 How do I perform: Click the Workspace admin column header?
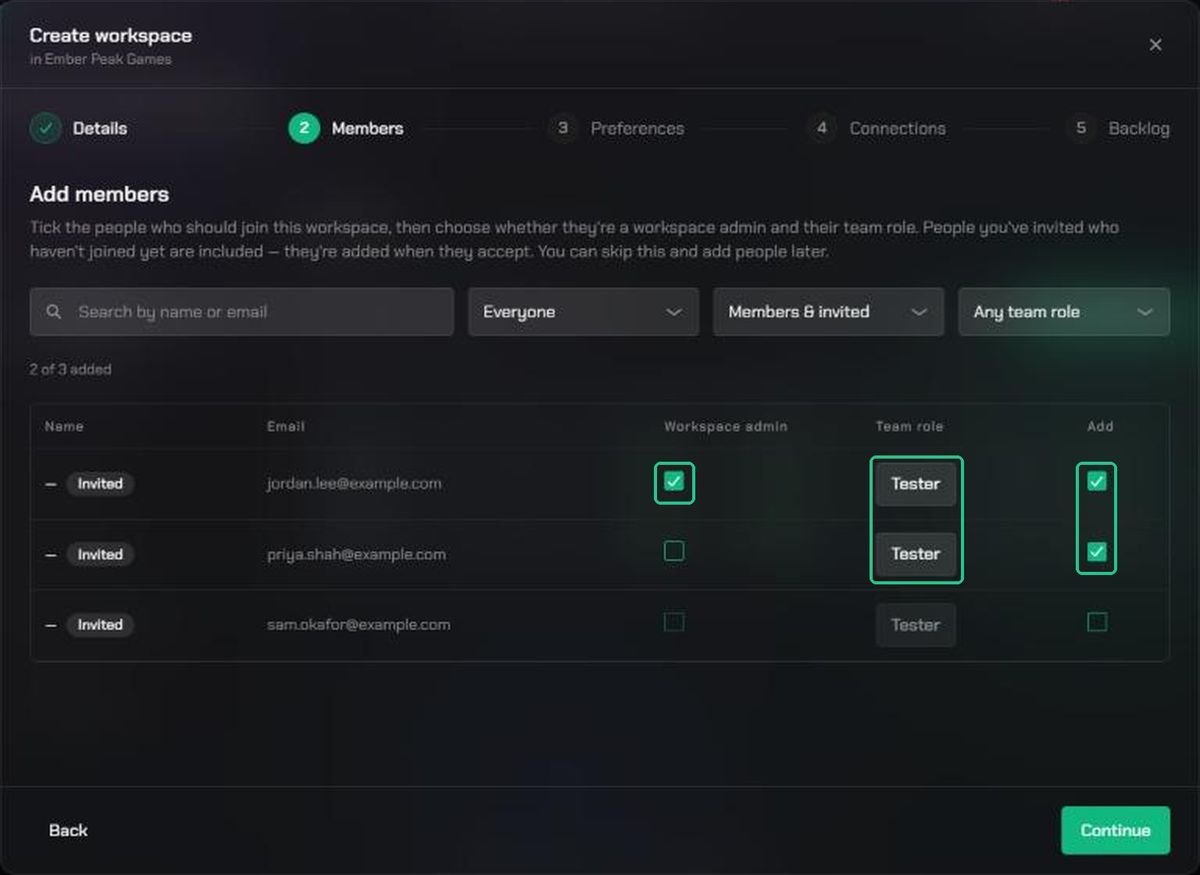click(x=726, y=426)
